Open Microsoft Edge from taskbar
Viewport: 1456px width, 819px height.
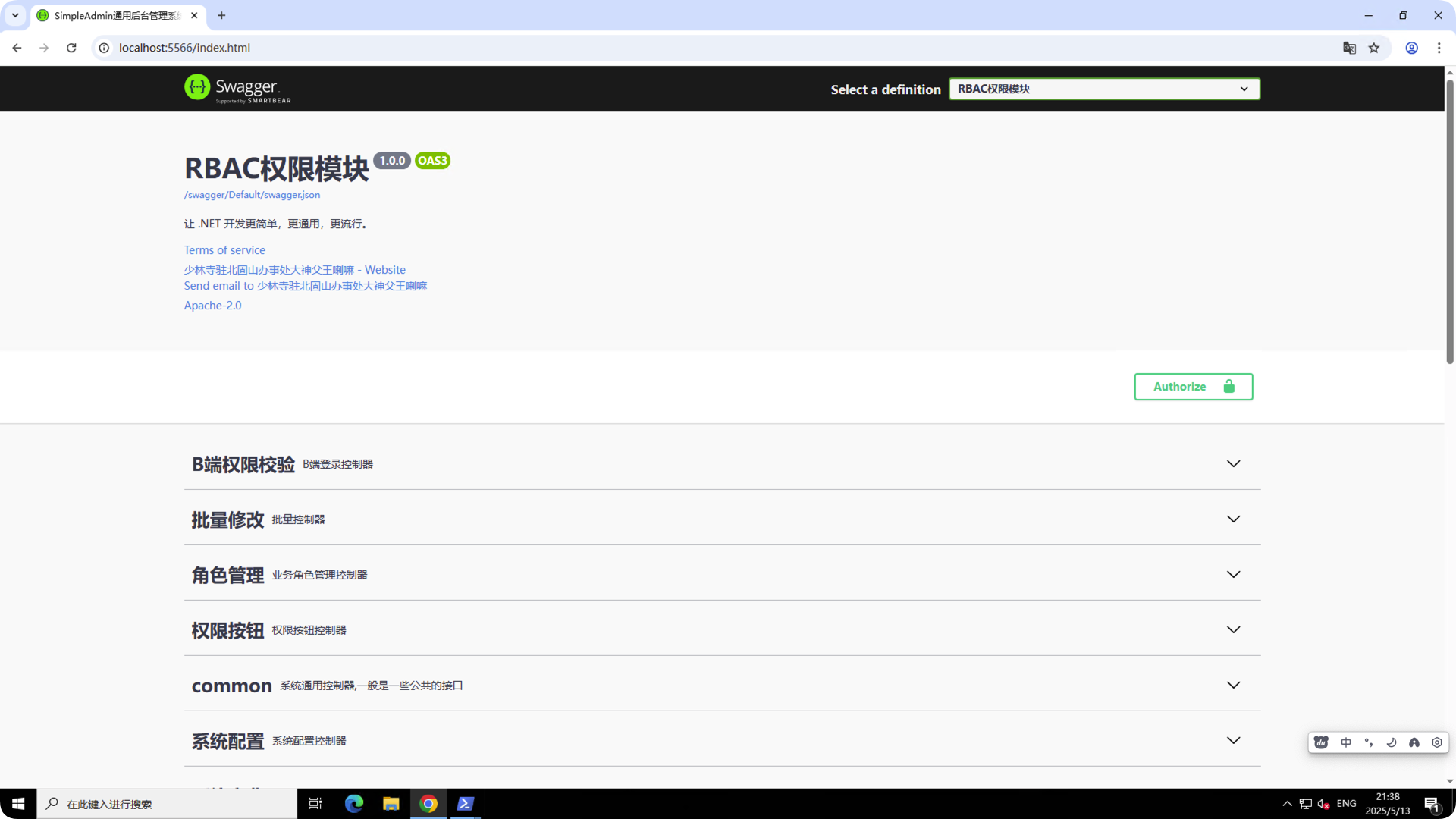click(x=354, y=803)
